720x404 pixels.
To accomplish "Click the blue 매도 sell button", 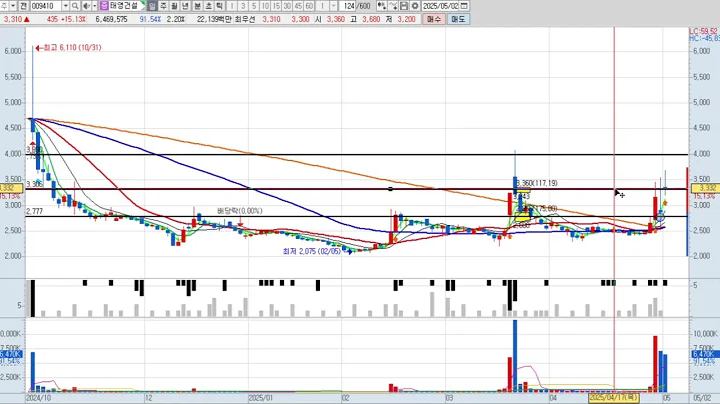I will point(458,19).
